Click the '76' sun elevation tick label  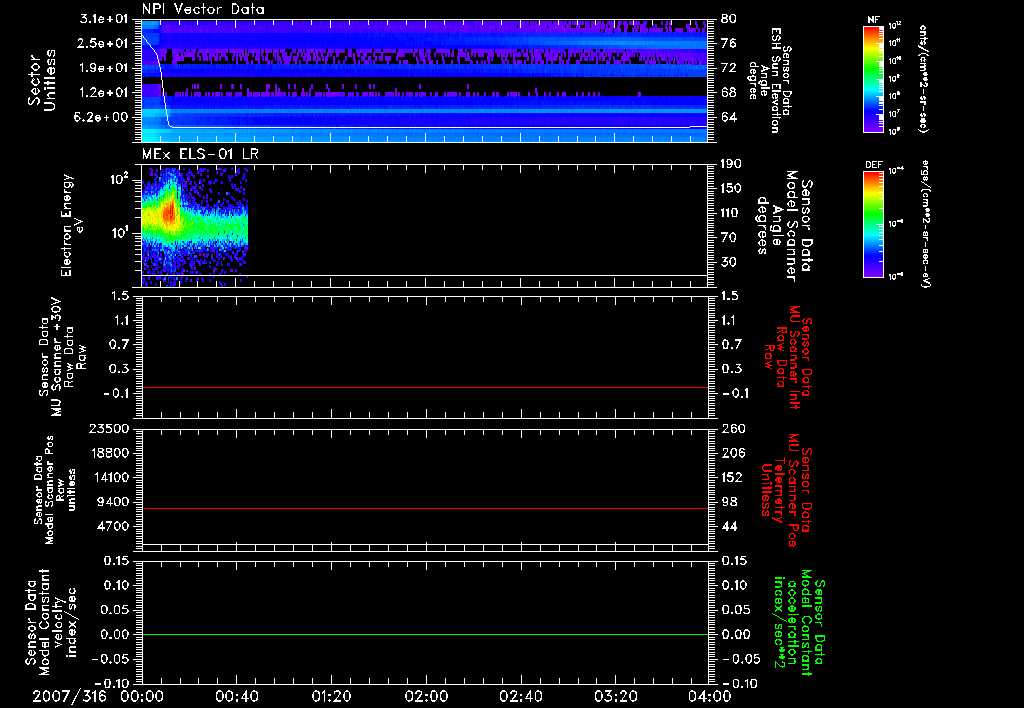click(729, 43)
